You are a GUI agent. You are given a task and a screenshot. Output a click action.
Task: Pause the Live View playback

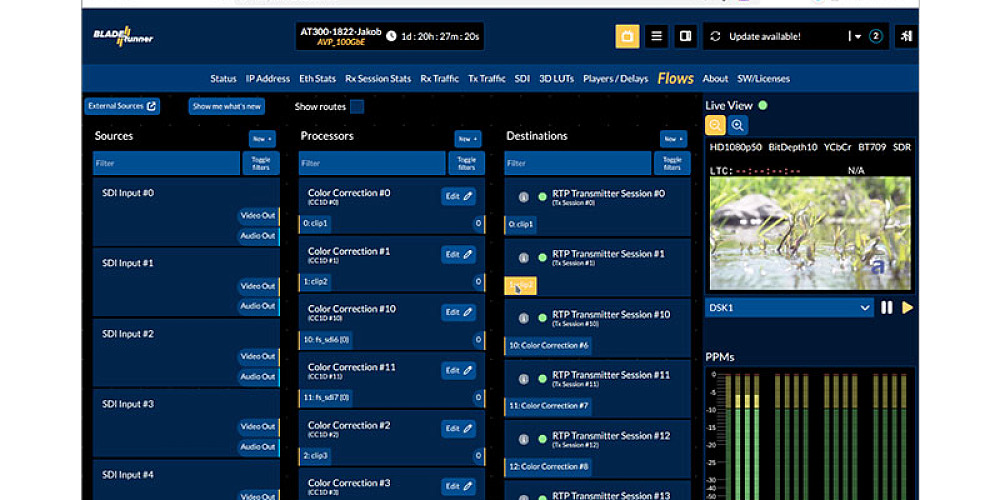coord(886,308)
